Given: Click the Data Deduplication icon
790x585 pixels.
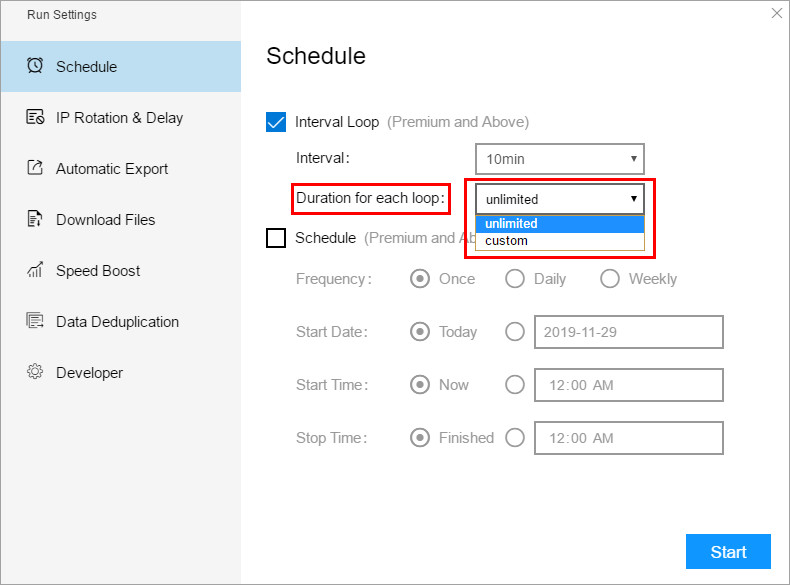Looking at the screenshot, I should click(35, 320).
